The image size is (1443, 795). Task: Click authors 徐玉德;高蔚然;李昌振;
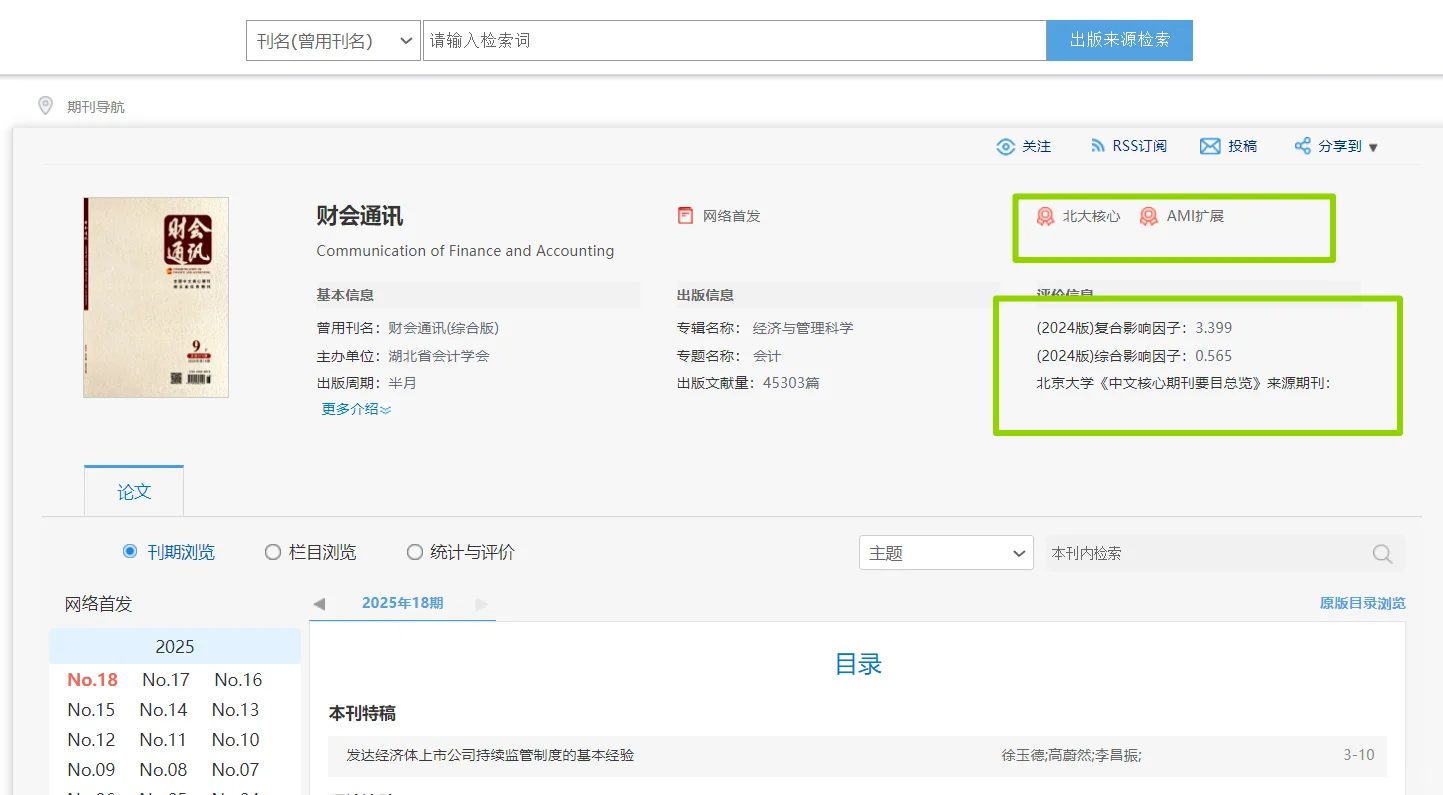click(1071, 755)
